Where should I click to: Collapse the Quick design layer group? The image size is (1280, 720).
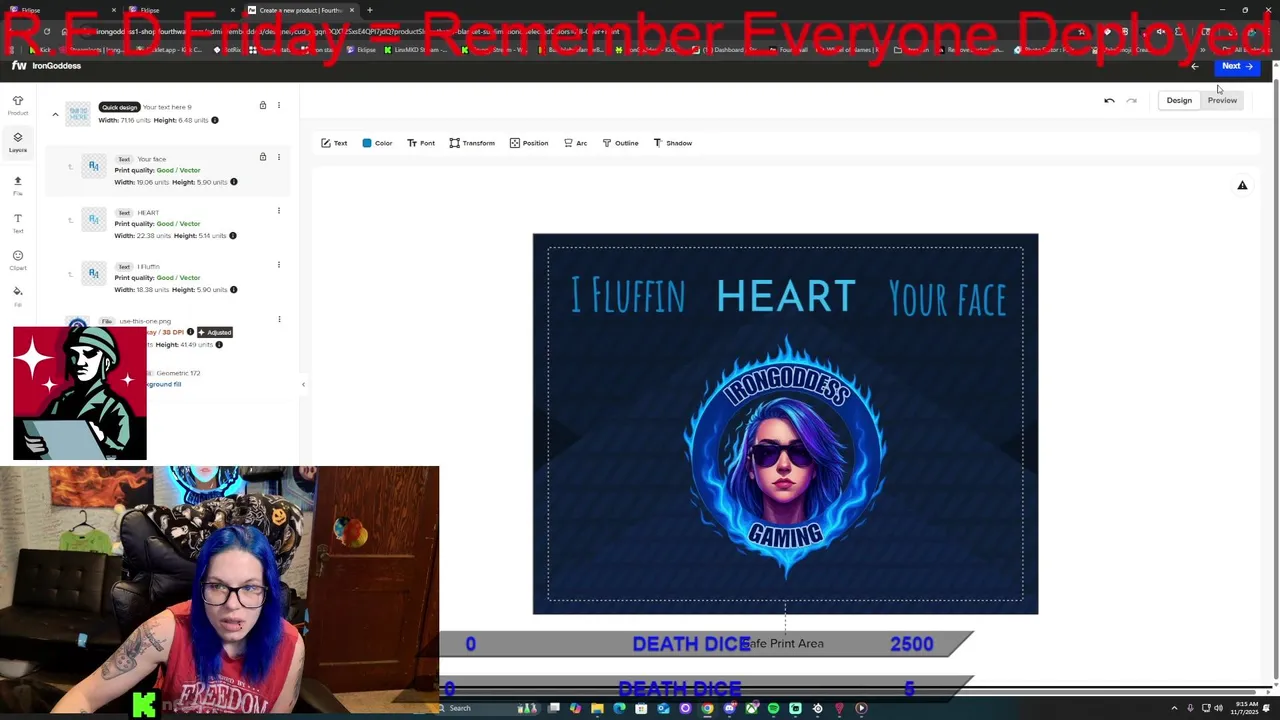point(55,114)
